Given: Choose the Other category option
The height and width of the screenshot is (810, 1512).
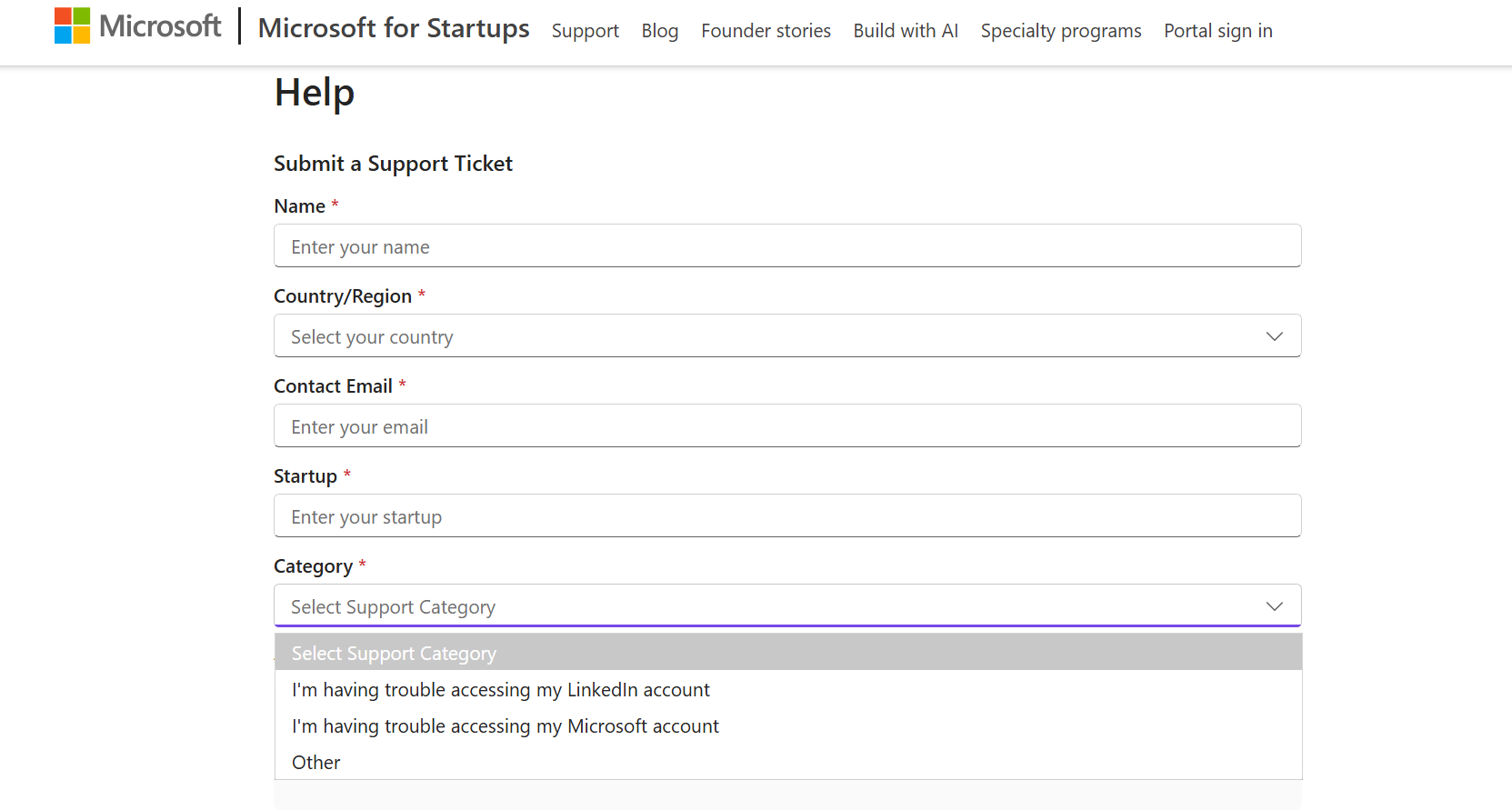Looking at the screenshot, I should tap(788, 762).
